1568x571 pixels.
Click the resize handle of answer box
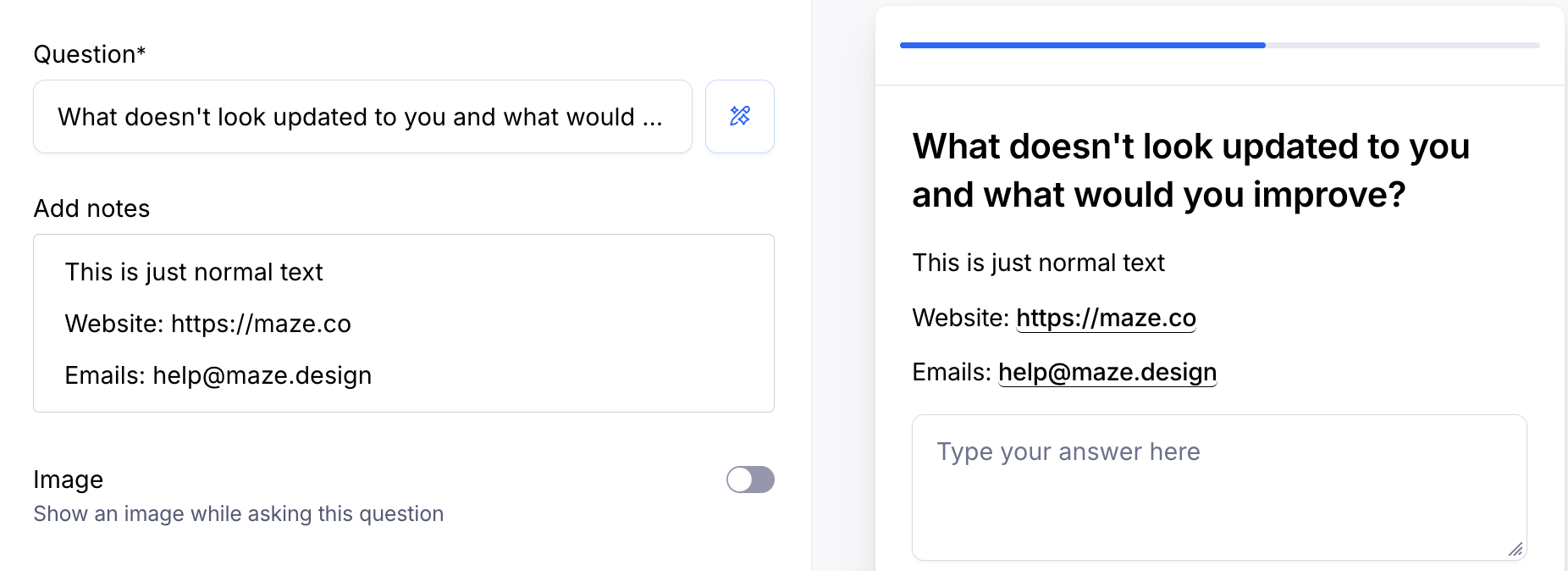click(x=1516, y=549)
